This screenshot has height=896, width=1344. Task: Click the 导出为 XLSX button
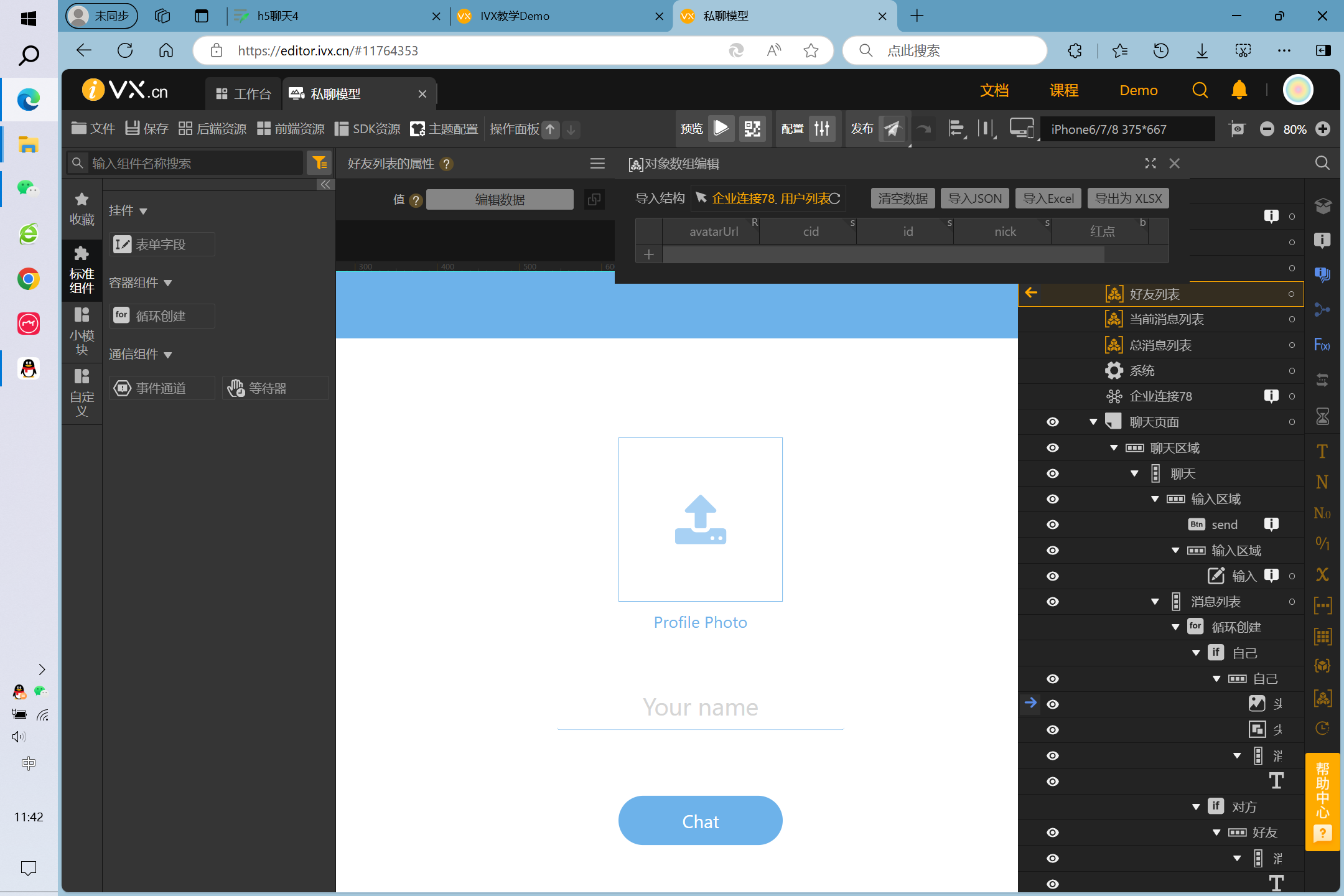[x=1128, y=198]
